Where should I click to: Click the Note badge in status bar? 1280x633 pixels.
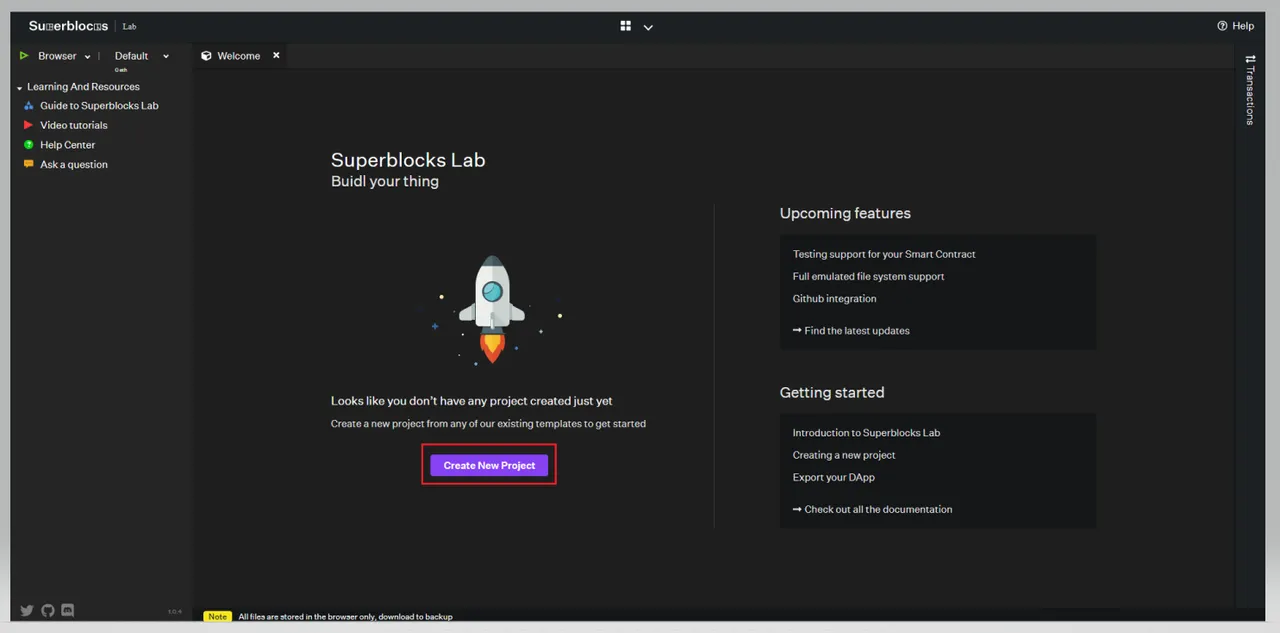tap(218, 617)
